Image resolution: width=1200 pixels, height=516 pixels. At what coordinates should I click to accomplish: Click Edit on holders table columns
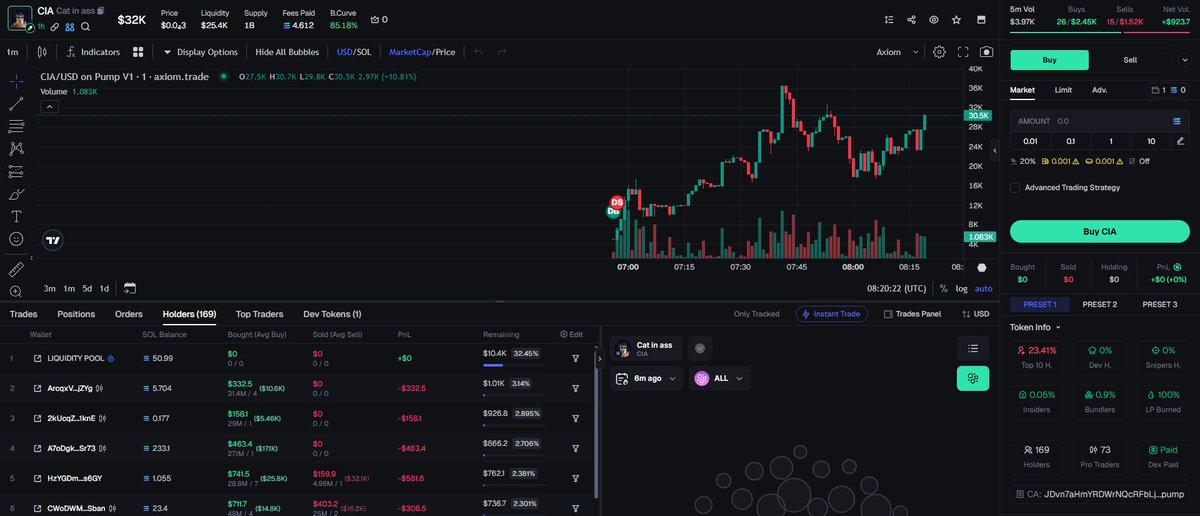[571, 334]
